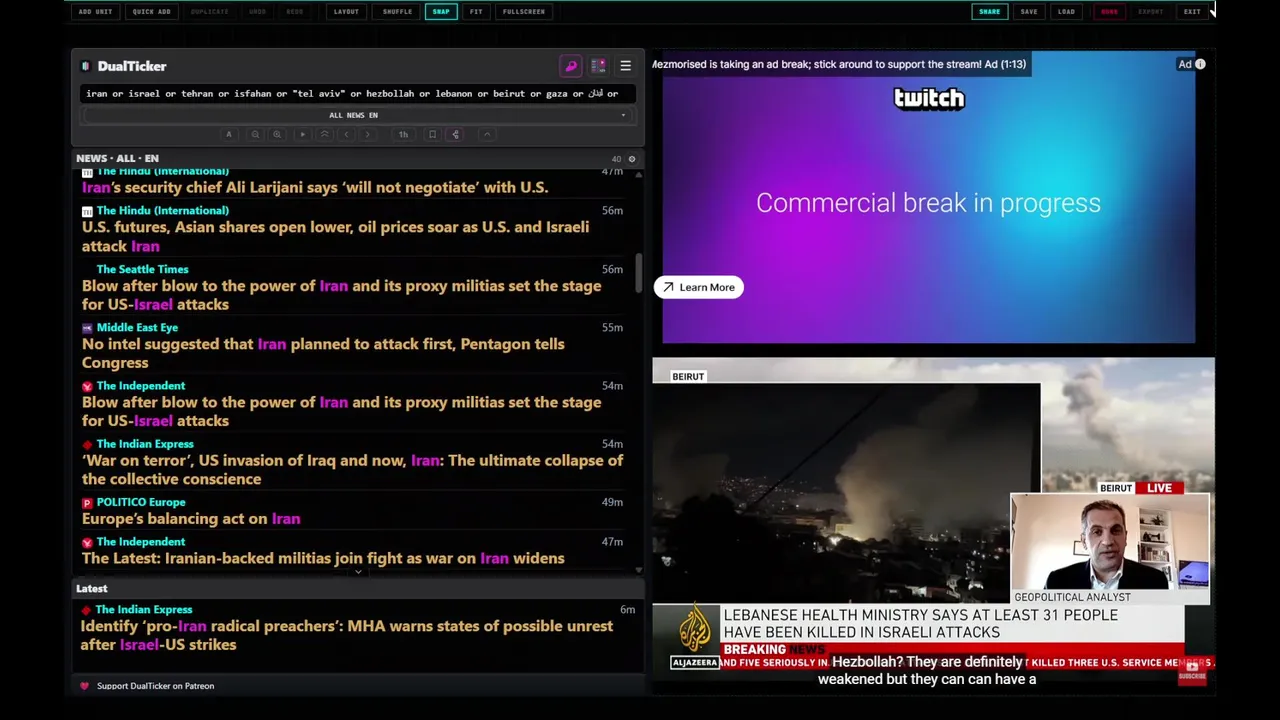Screen dimensions: 1280x720
Task: Click the REDO toolbar button
Action: coord(295,12)
